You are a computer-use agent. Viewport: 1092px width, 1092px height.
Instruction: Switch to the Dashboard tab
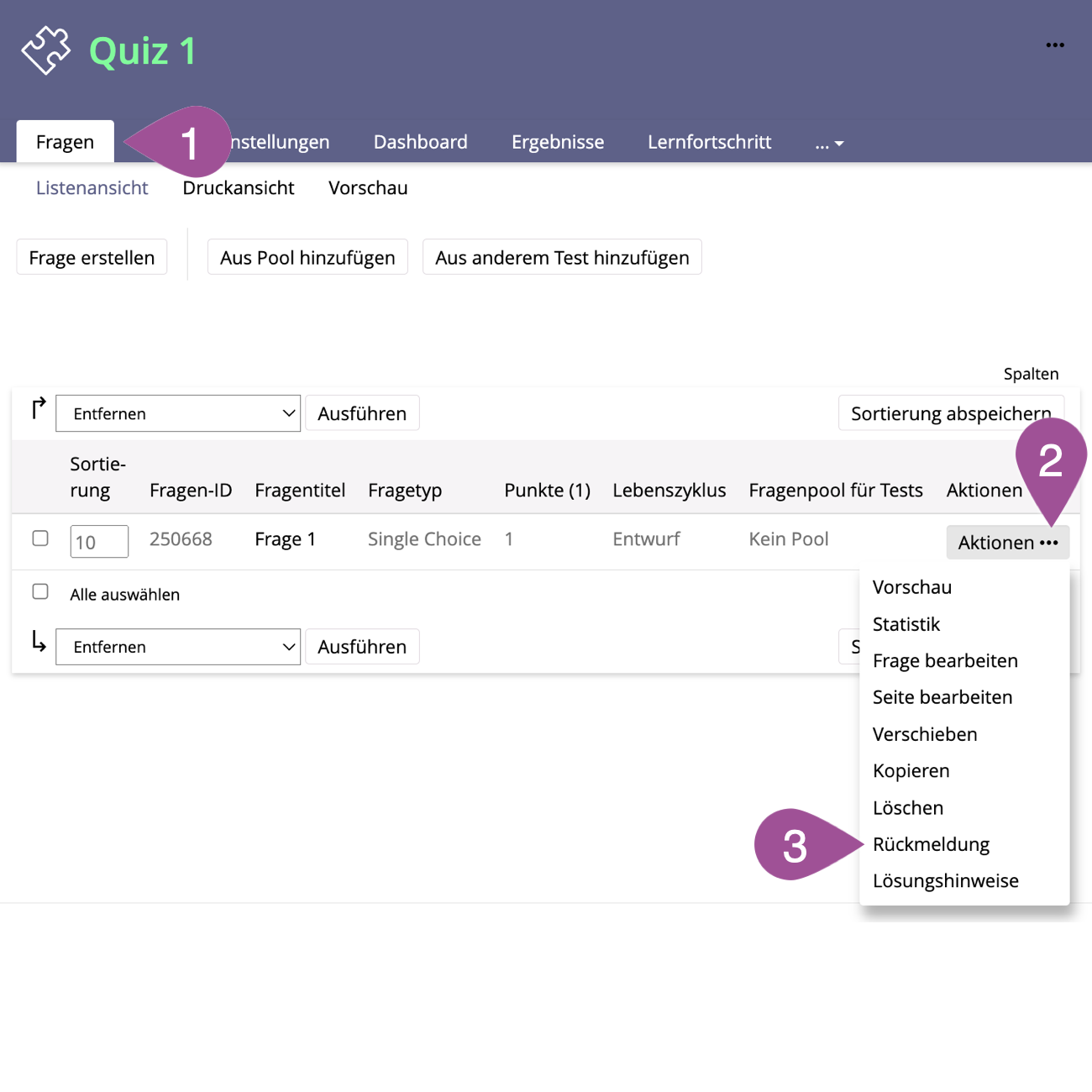pos(420,142)
